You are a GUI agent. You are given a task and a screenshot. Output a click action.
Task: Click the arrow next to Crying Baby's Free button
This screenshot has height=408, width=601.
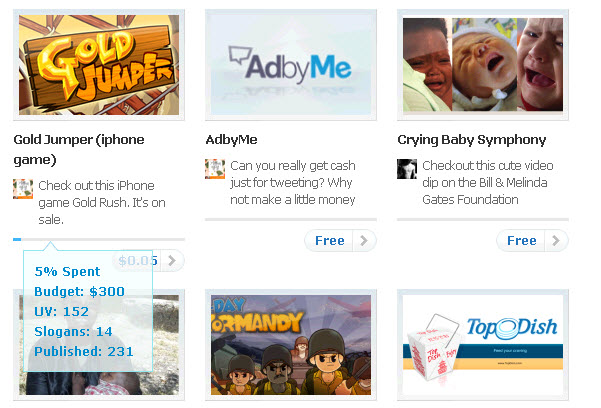click(556, 241)
